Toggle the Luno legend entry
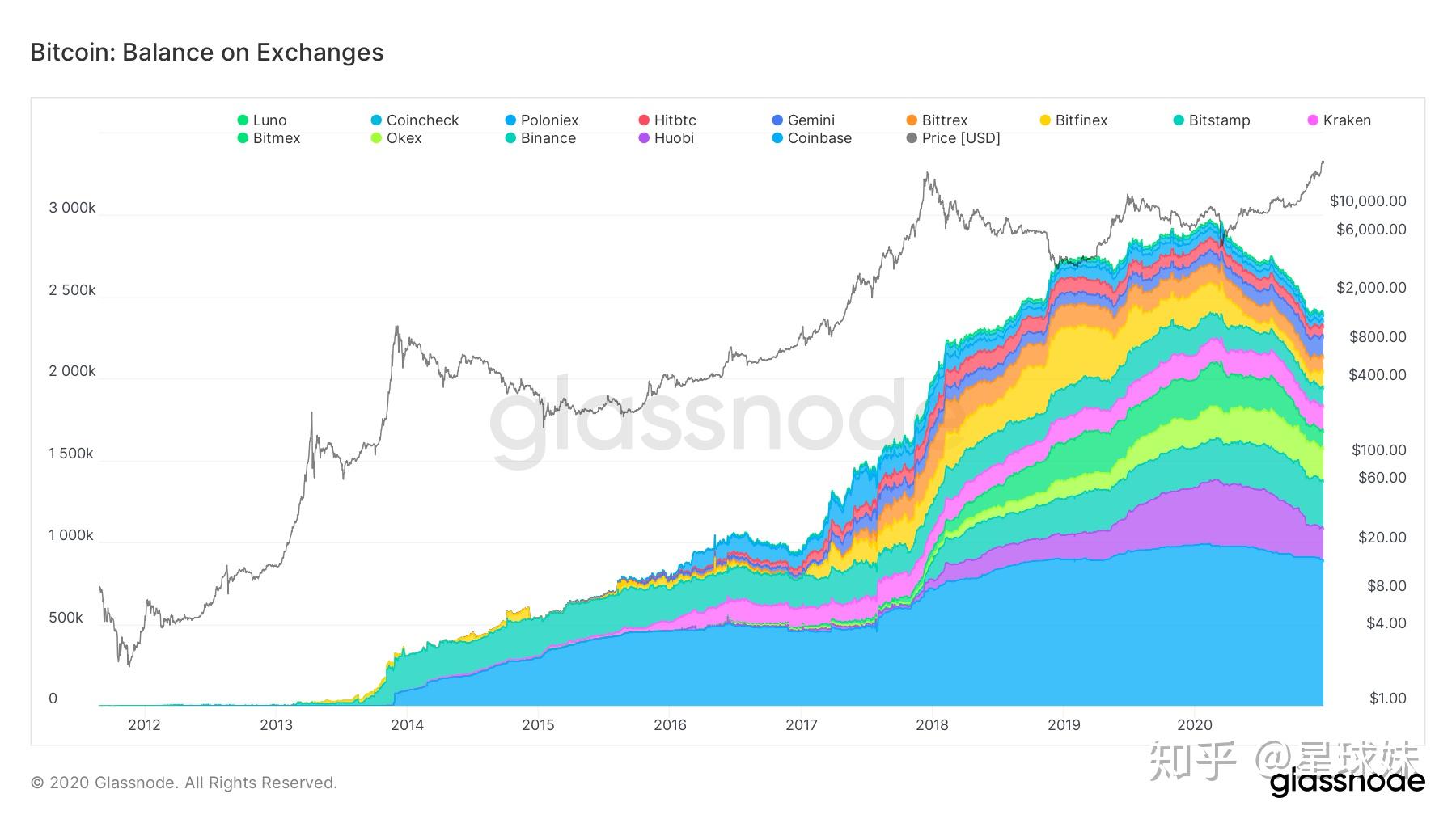The width and height of the screenshot is (1456, 819). pyautogui.click(x=261, y=120)
